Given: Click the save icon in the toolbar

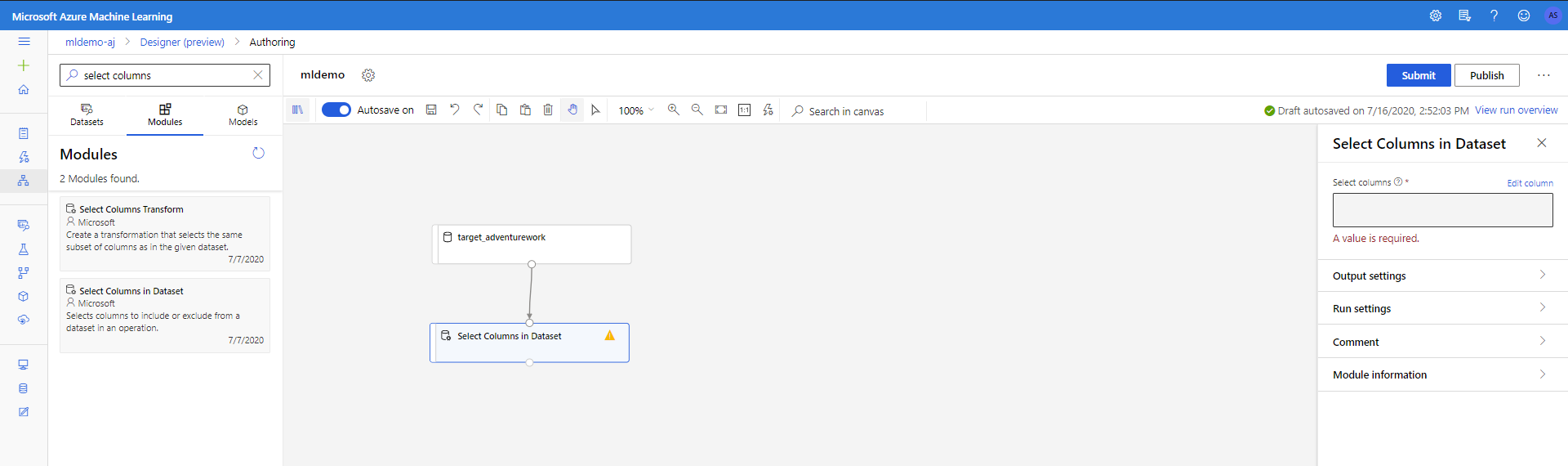Looking at the screenshot, I should coord(431,110).
